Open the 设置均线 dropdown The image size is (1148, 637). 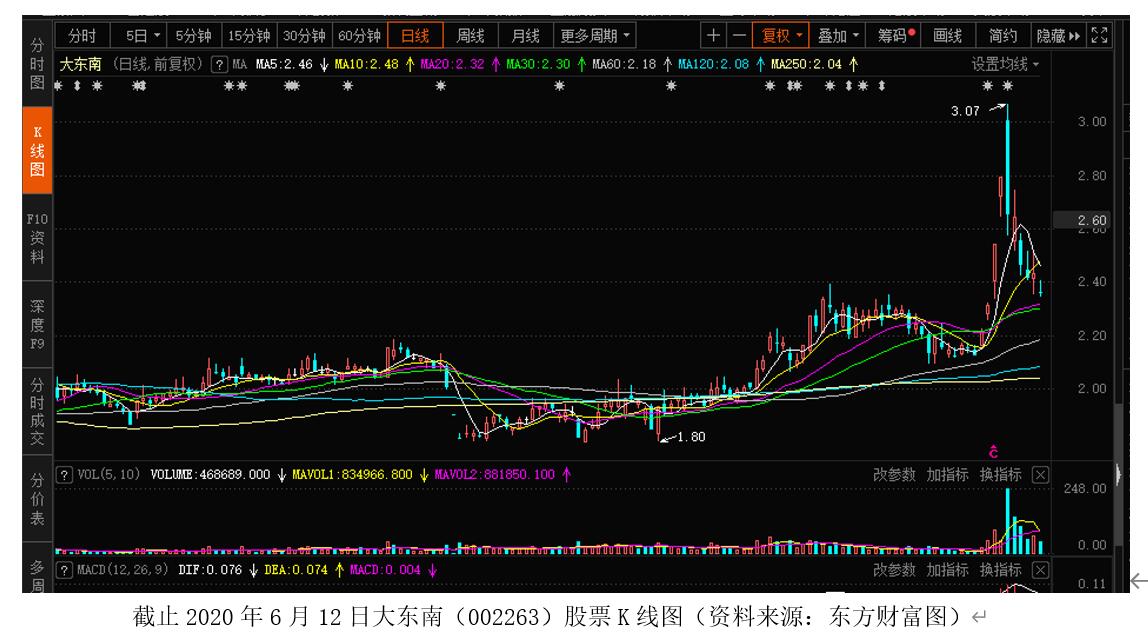(x=1005, y=64)
